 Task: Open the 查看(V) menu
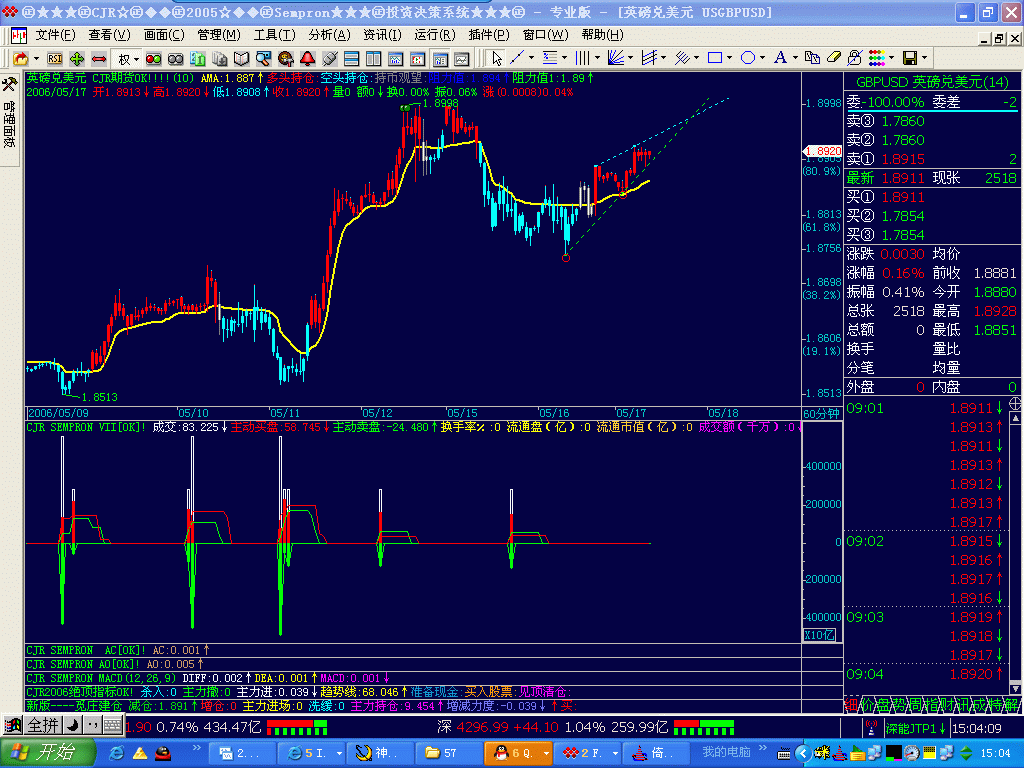click(x=109, y=35)
